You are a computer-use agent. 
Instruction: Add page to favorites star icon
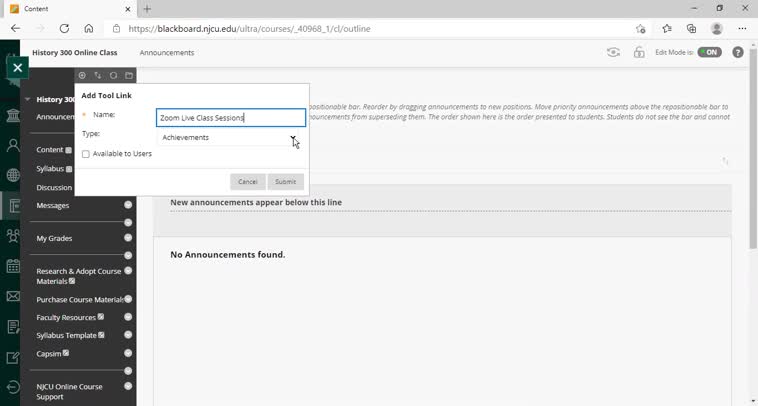(x=641, y=29)
